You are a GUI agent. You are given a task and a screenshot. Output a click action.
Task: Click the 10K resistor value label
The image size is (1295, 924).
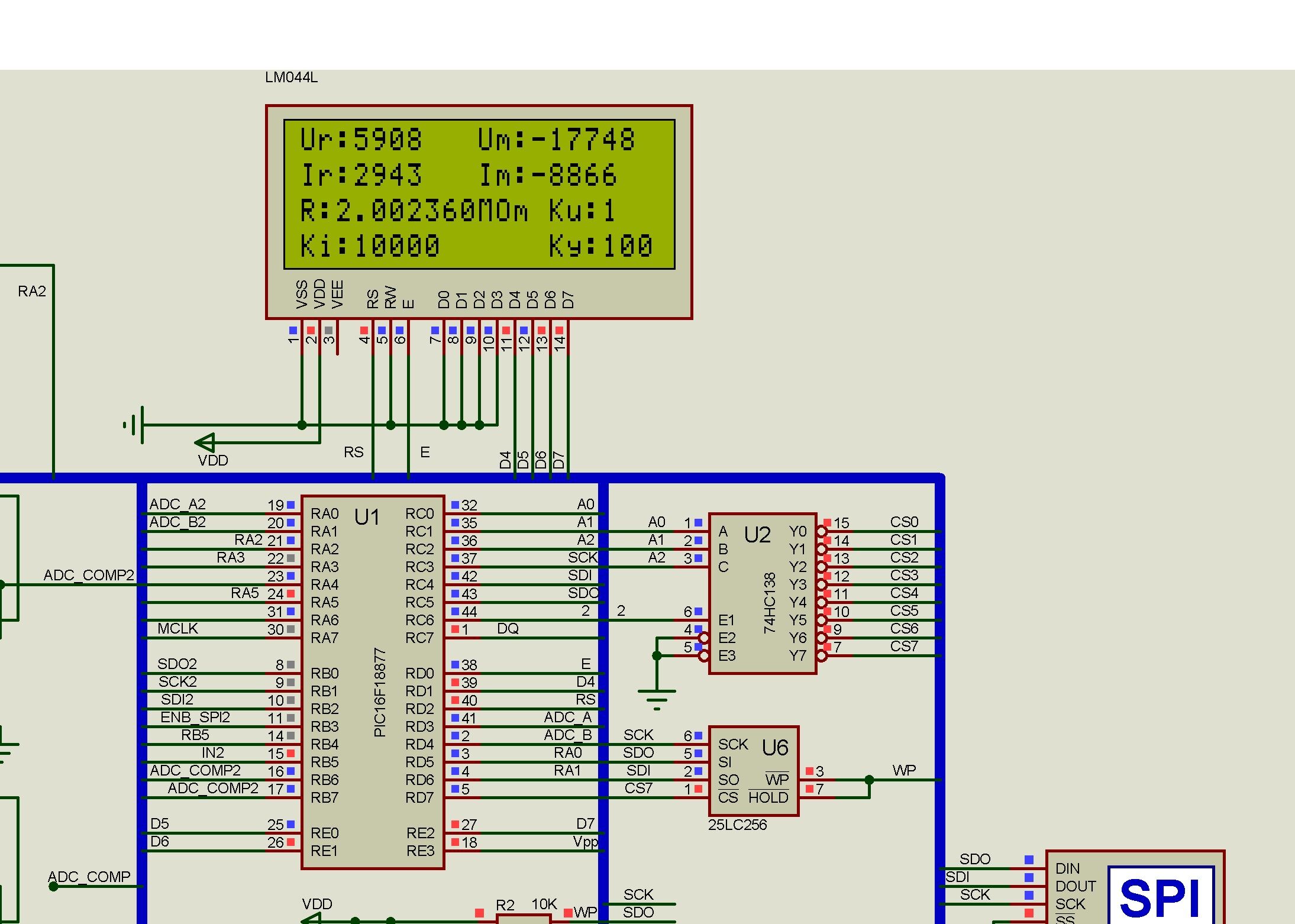pyautogui.click(x=544, y=904)
